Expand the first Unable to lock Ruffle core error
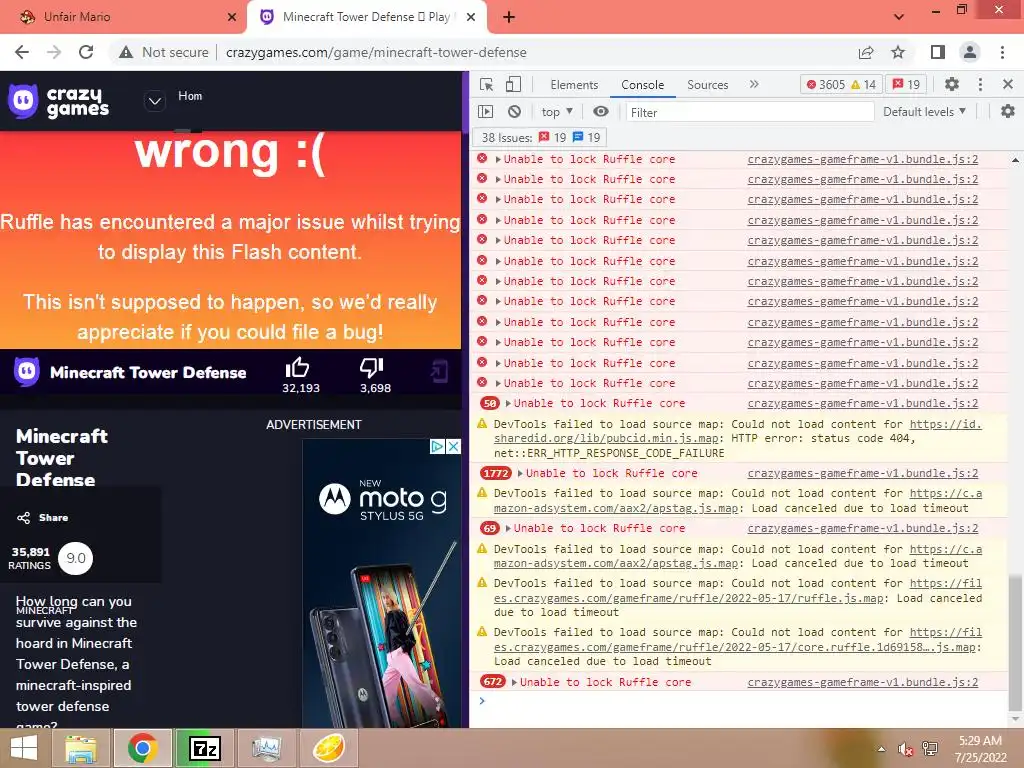Image resolution: width=1024 pixels, height=768 pixels. point(498,159)
